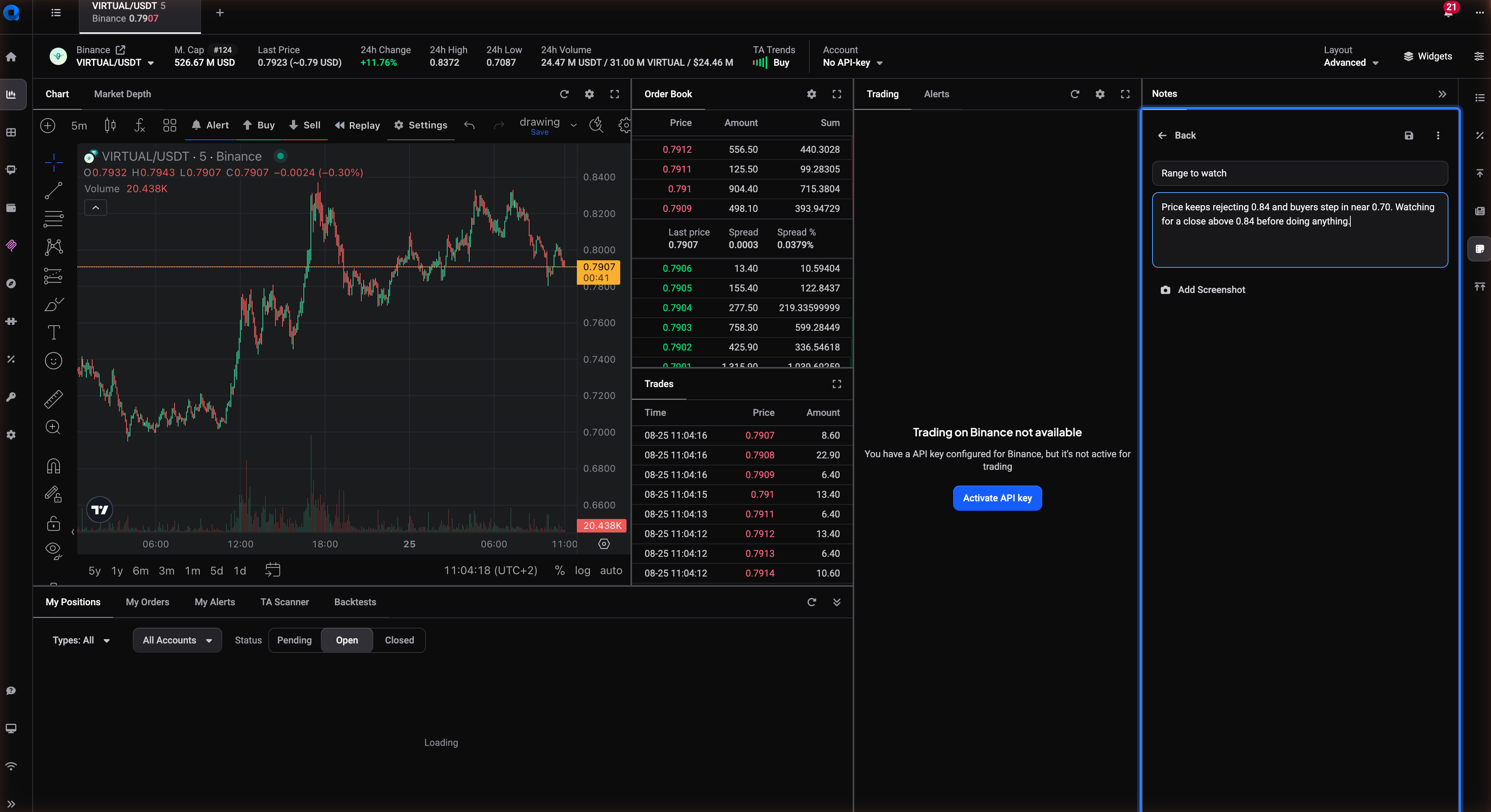Refresh the My Positions panel

point(811,602)
